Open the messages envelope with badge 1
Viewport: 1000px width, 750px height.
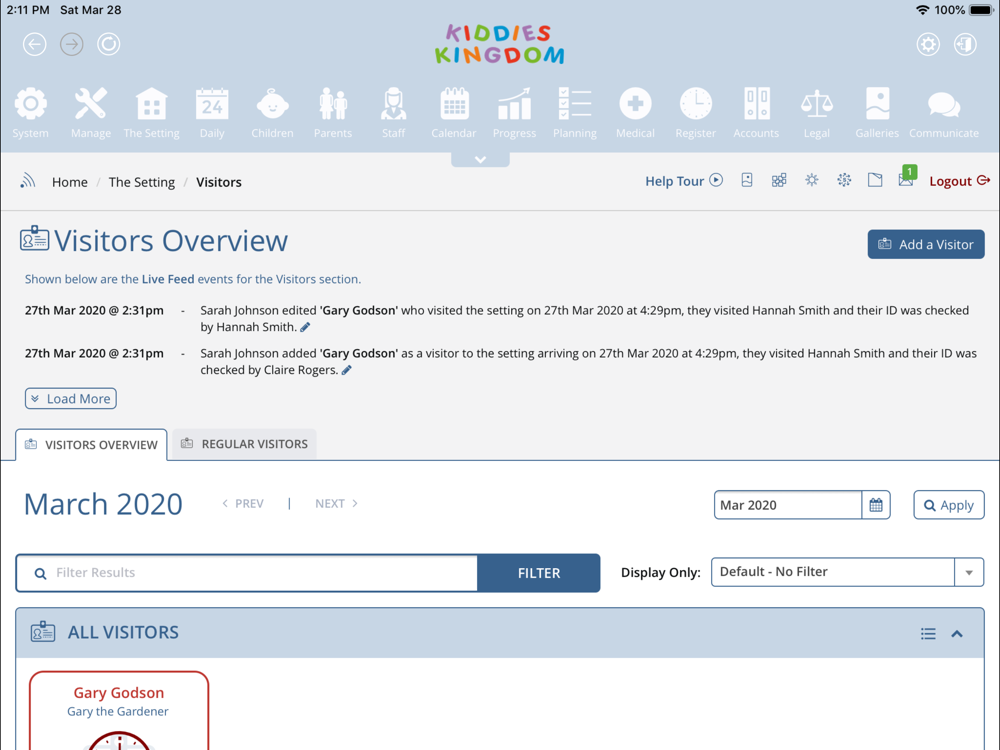(907, 177)
